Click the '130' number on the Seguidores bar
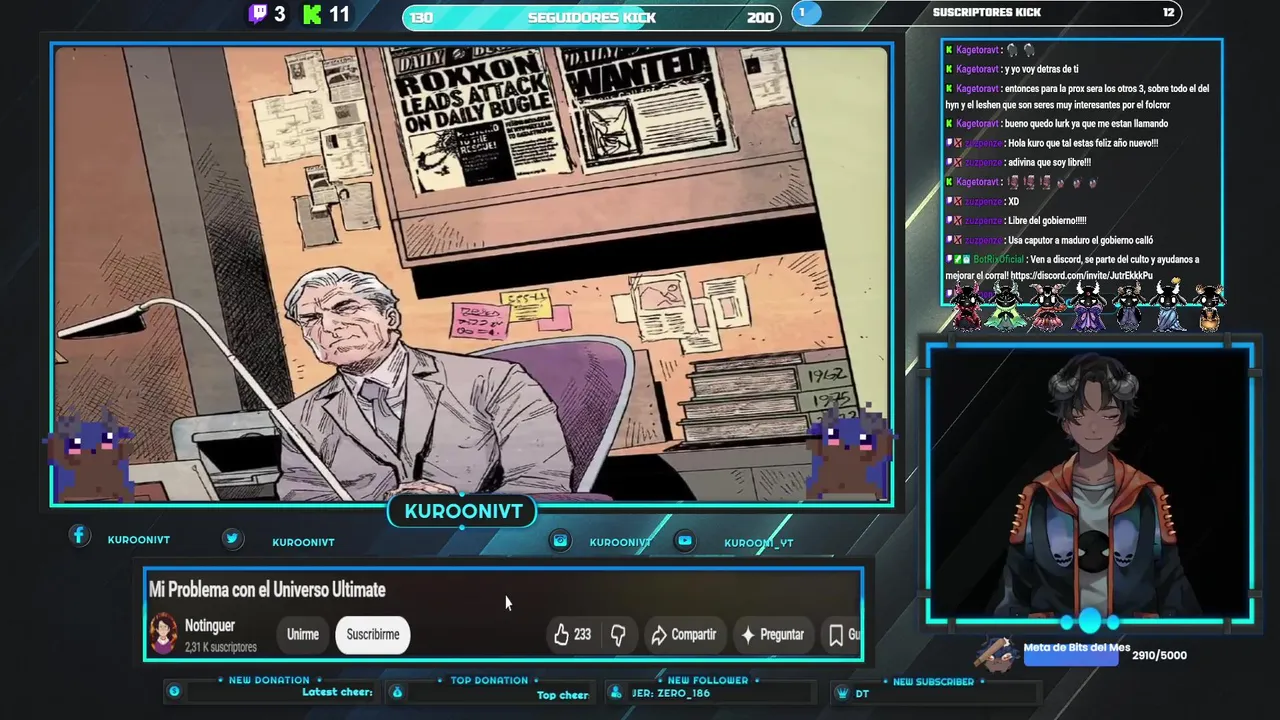The image size is (1280, 720). [422, 17]
